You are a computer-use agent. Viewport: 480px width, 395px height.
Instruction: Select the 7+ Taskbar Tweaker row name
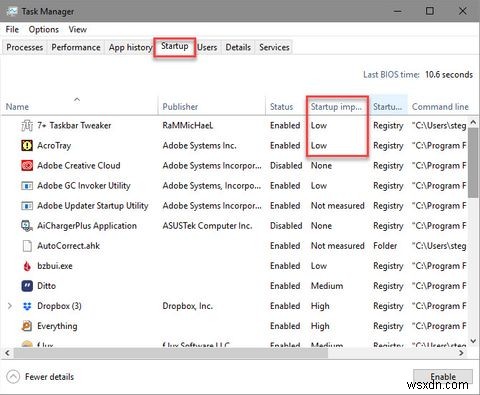pos(74,126)
